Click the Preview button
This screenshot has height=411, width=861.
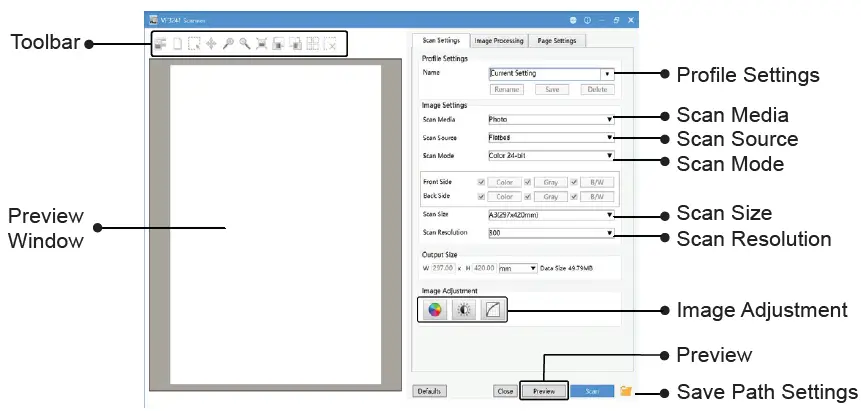tap(544, 391)
